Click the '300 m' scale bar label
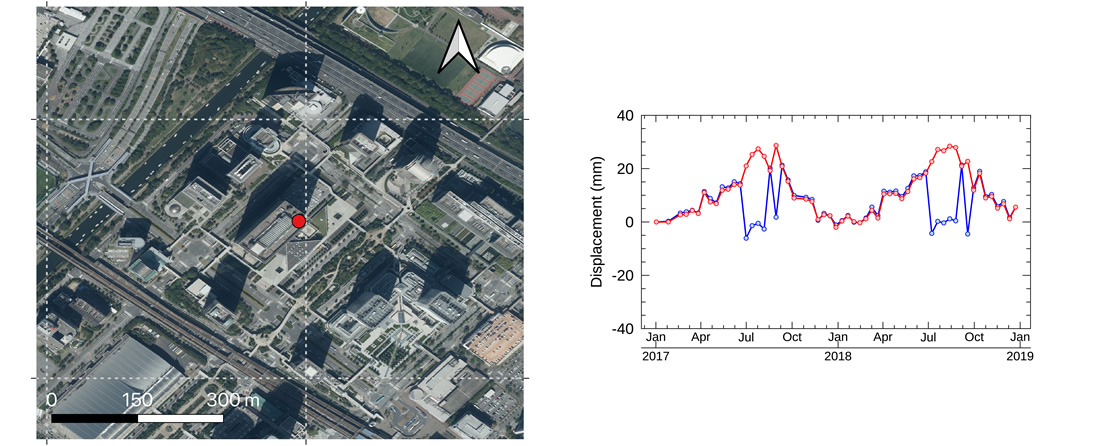This screenshot has width=1100, height=446. click(233, 400)
